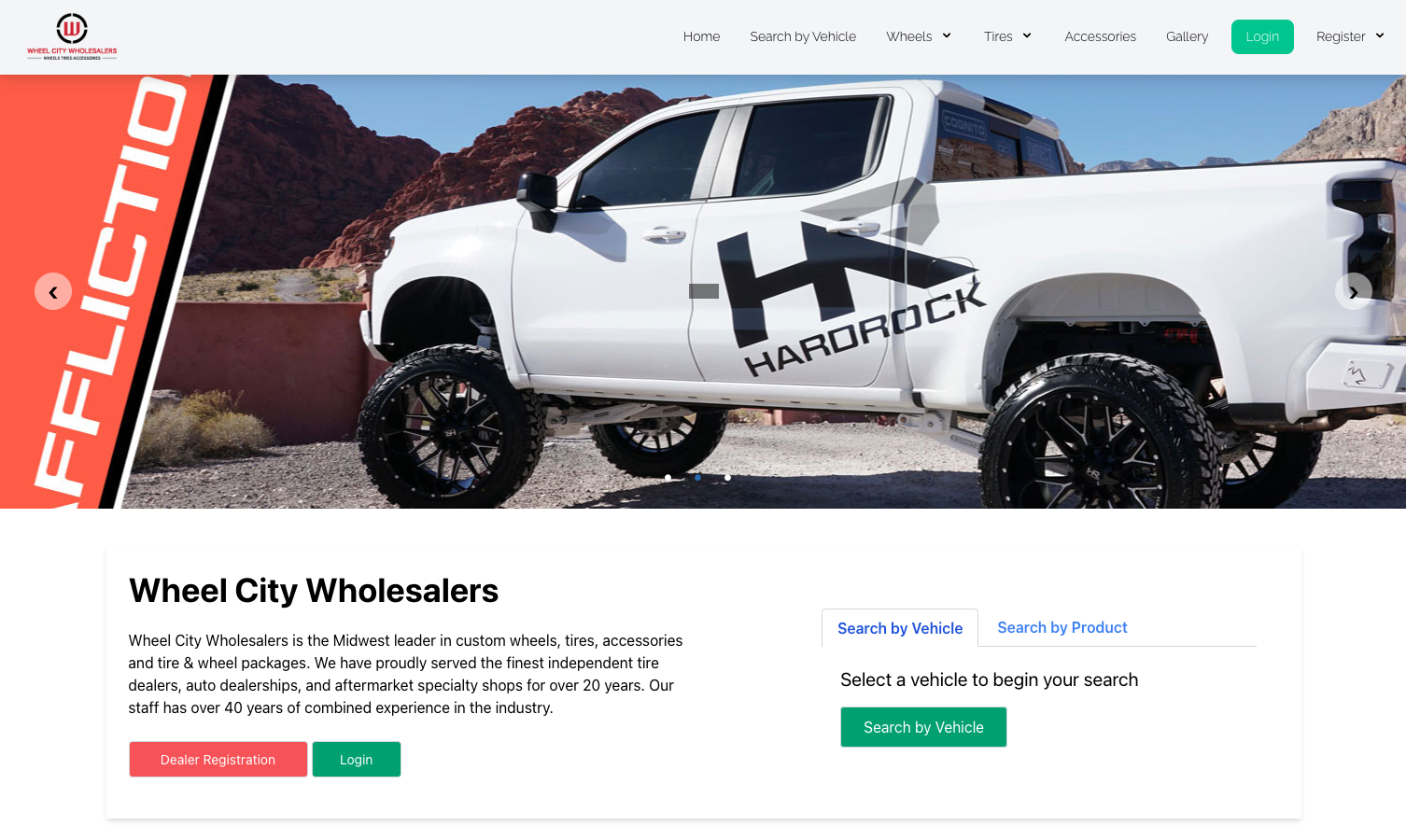Click the green Login button in header
Viewport: 1406px width, 840px height.
pyautogui.click(x=1262, y=36)
